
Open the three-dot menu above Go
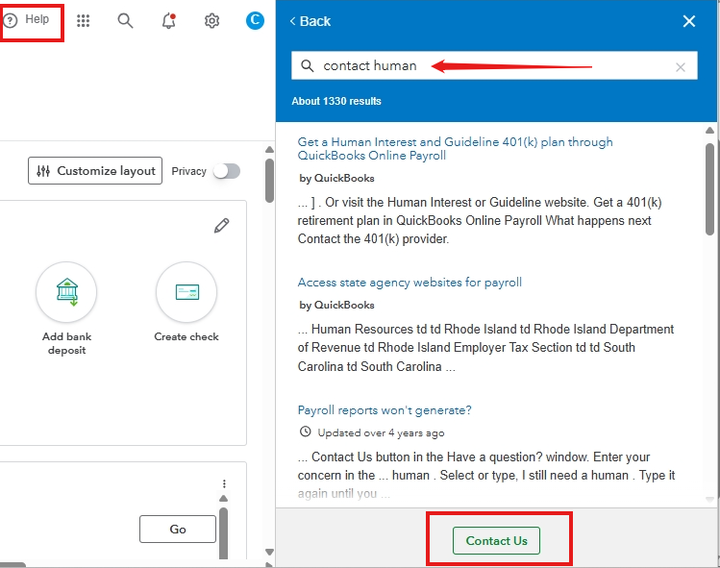coord(224,484)
